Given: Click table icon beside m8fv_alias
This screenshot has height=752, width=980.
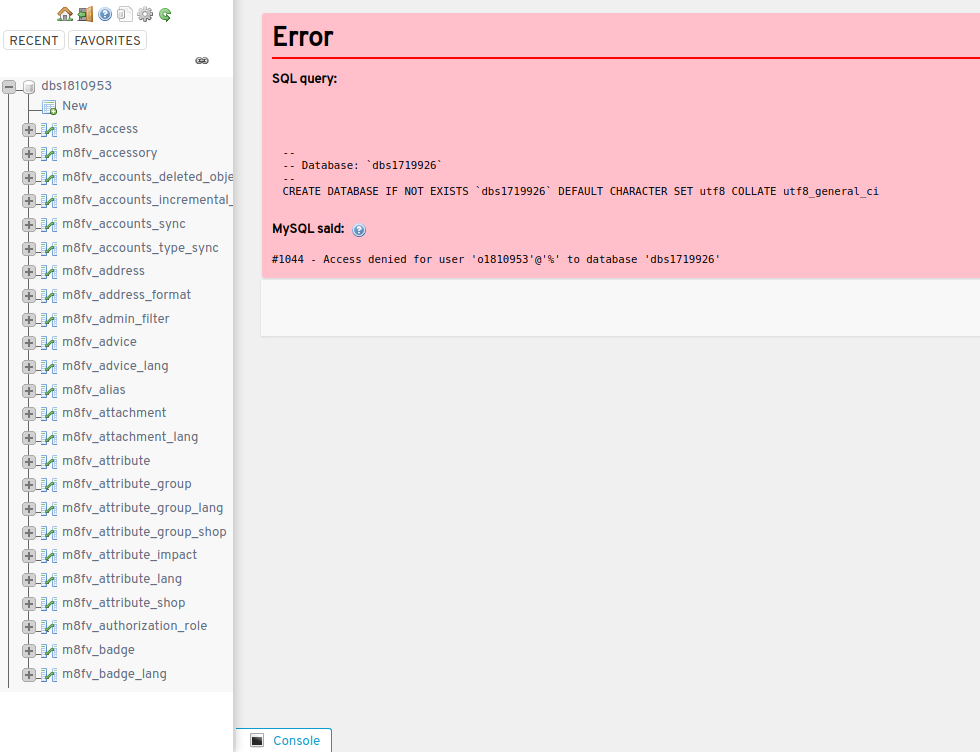Looking at the screenshot, I should pos(49,391).
